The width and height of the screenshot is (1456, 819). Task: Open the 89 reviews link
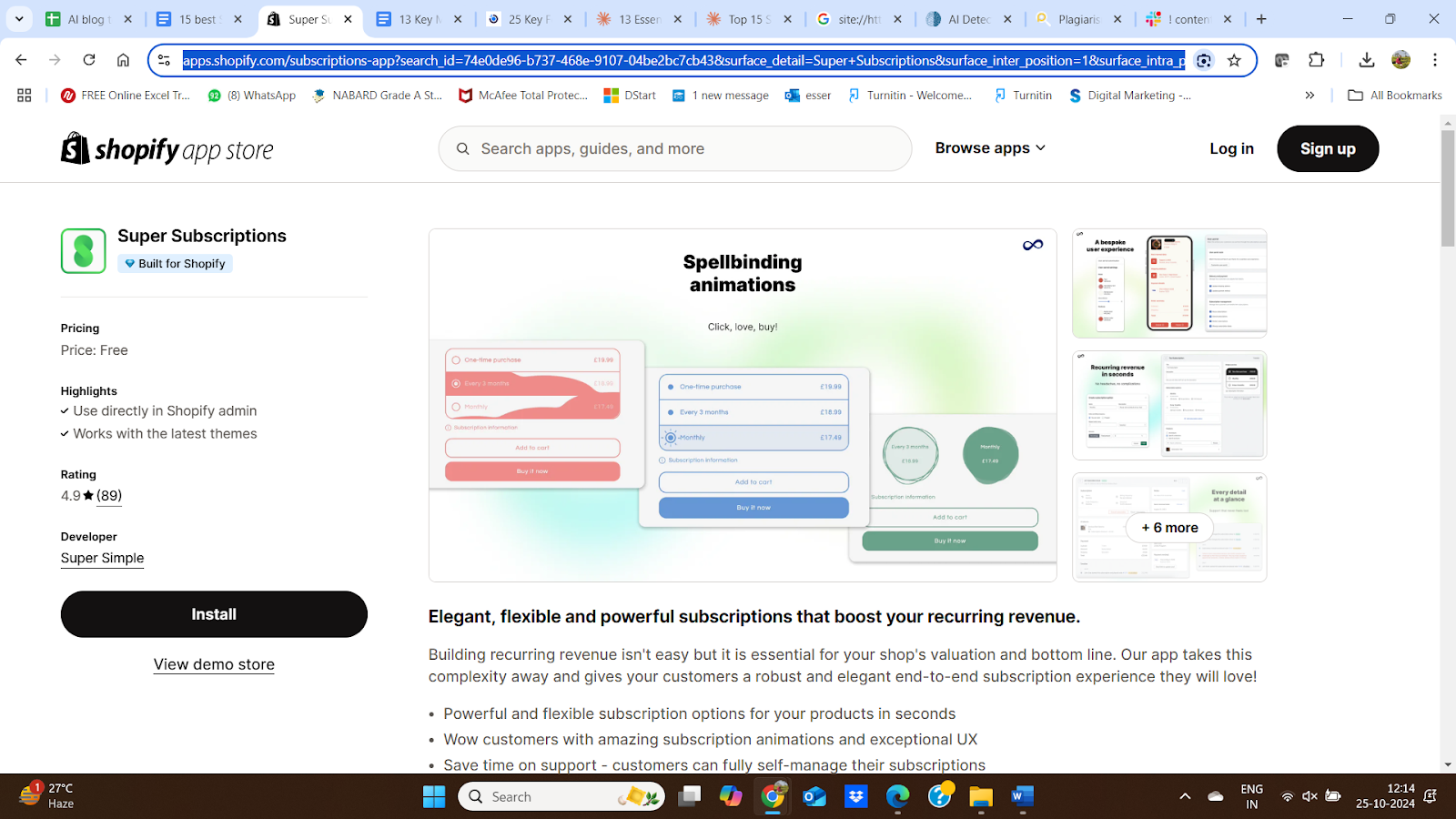[x=109, y=496]
